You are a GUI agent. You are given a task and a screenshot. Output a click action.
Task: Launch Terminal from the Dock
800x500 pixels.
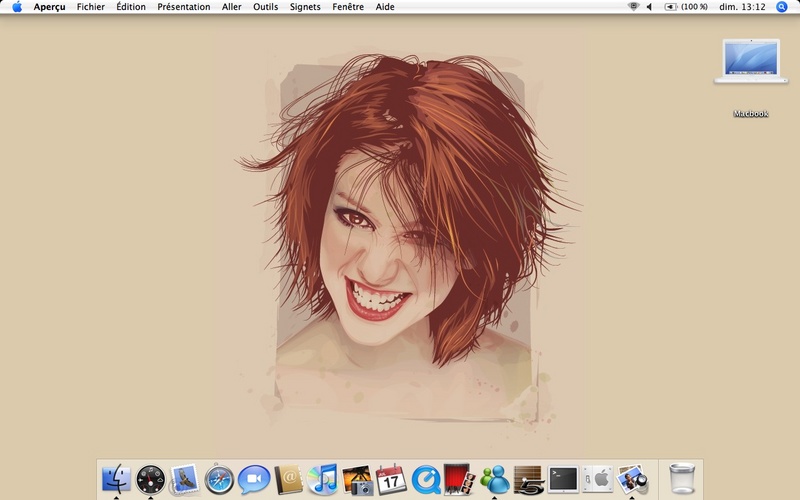coord(563,480)
